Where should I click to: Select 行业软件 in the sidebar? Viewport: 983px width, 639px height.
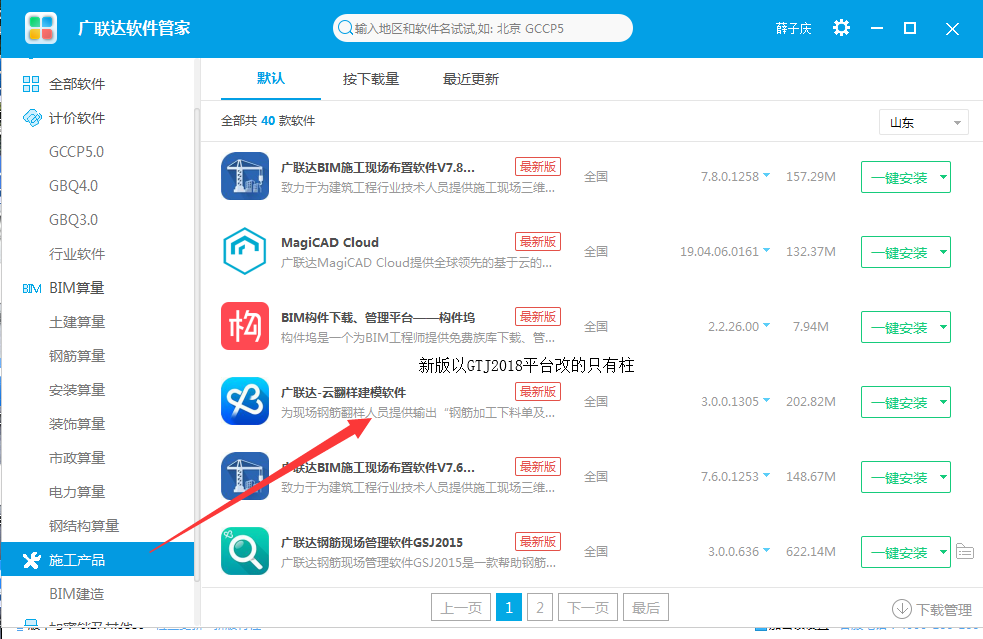[77, 254]
